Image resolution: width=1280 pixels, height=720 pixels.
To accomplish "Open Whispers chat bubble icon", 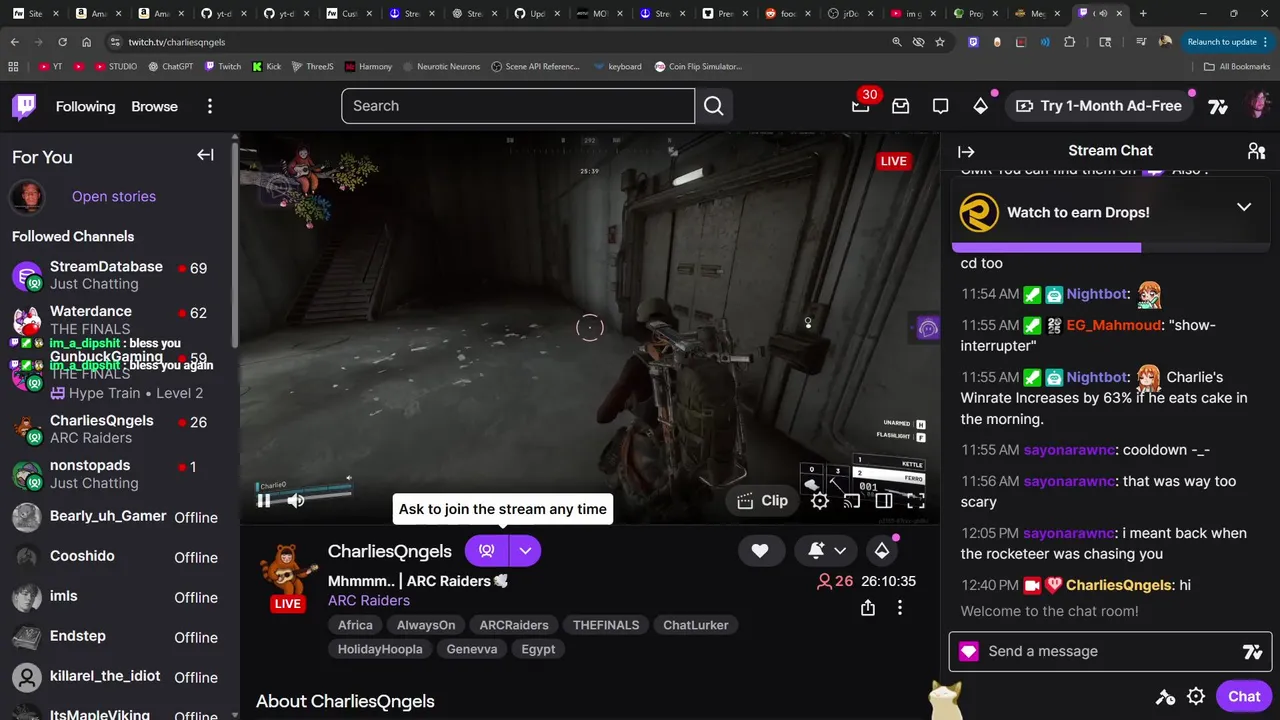I will (941, 106).
